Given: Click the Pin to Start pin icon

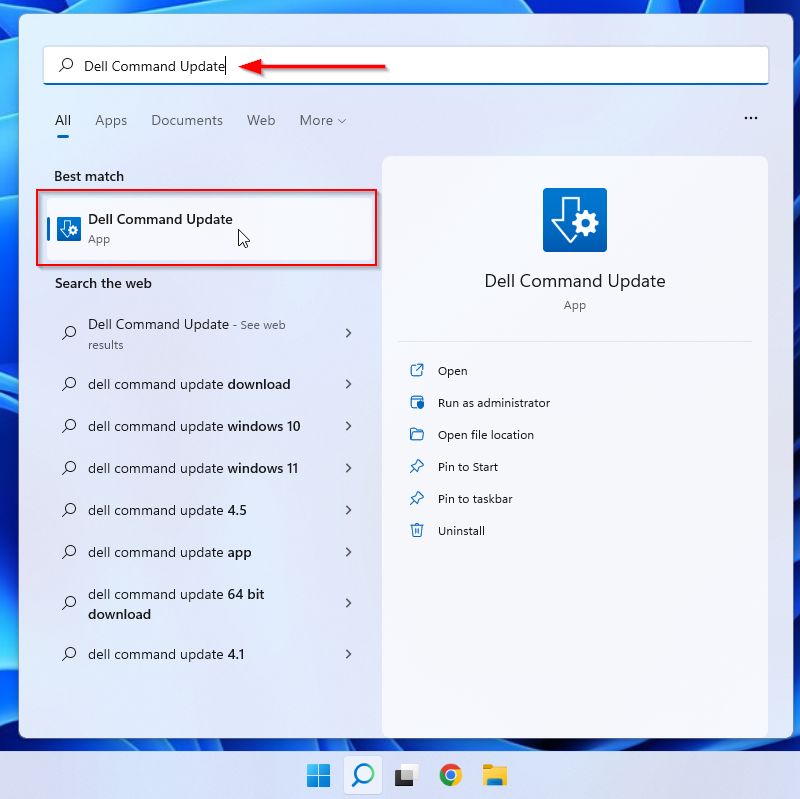Looking at the screenshot, I should 417,466.
